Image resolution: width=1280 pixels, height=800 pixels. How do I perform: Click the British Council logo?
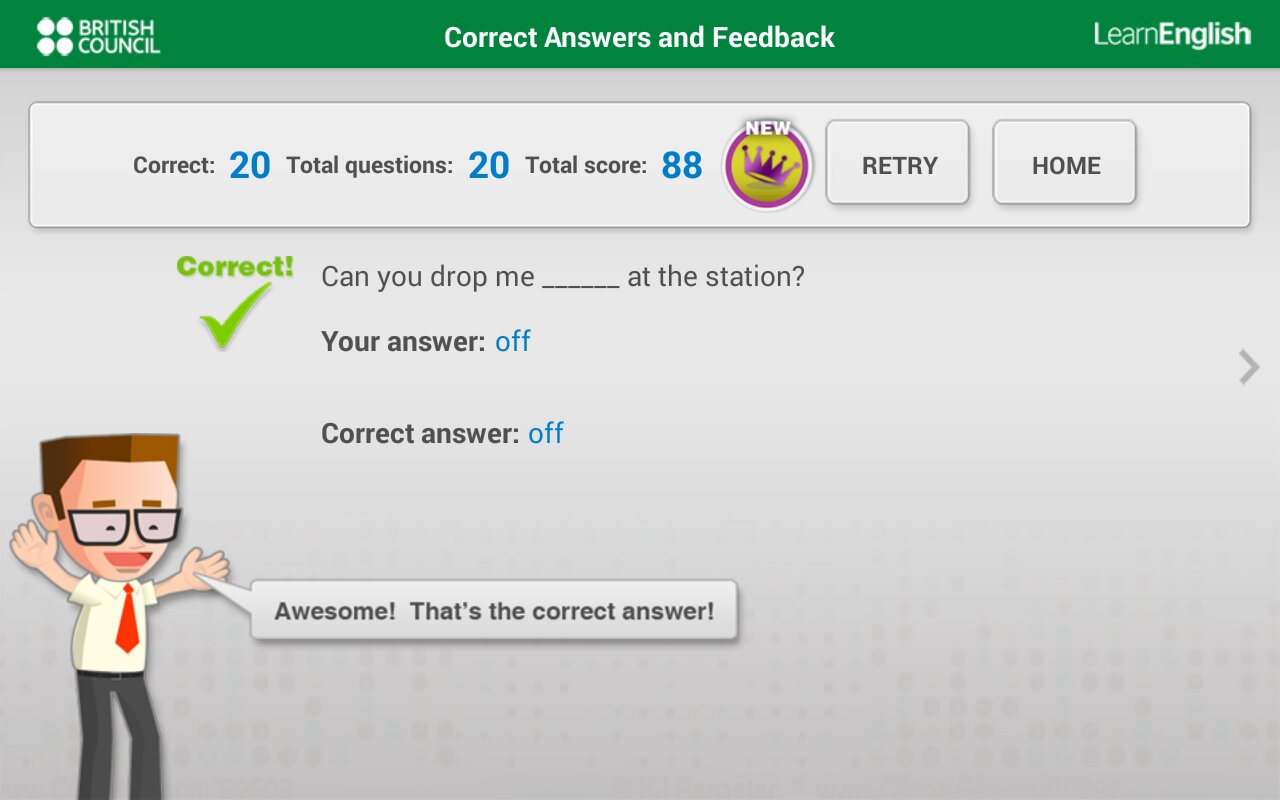click(x=98, y=36)
